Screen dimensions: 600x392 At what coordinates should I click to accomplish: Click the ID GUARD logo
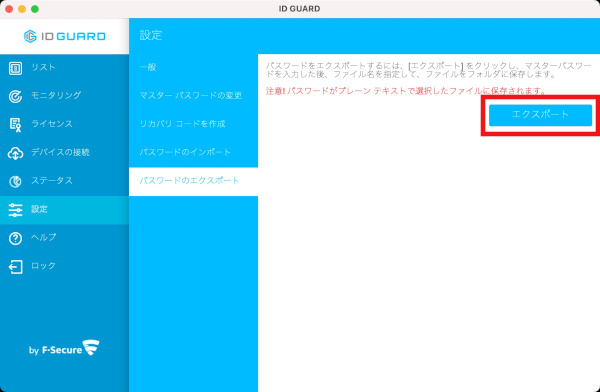[x=64, y=36]
